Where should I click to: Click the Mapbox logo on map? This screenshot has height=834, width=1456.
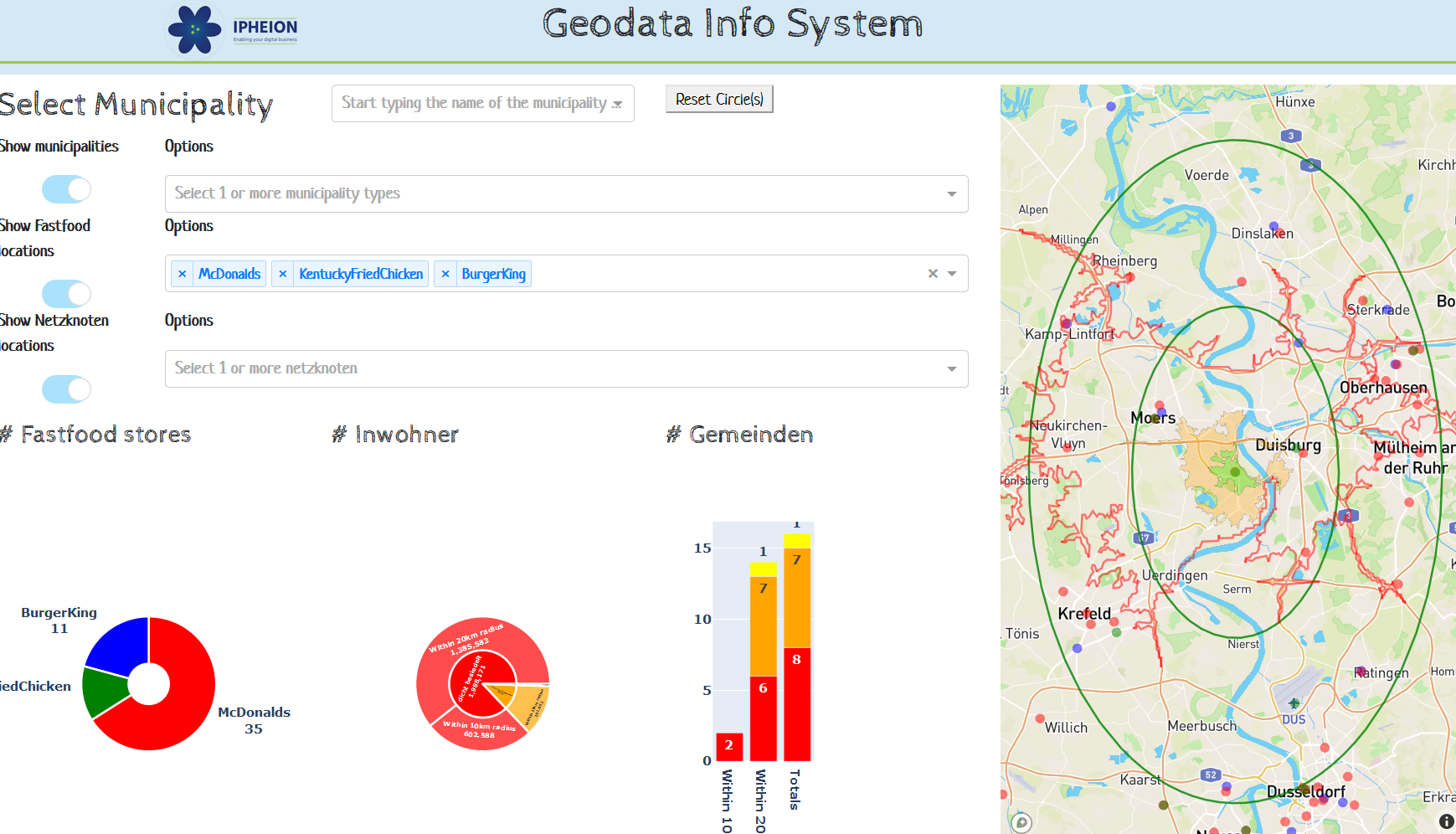click(x=1021, y=822)
